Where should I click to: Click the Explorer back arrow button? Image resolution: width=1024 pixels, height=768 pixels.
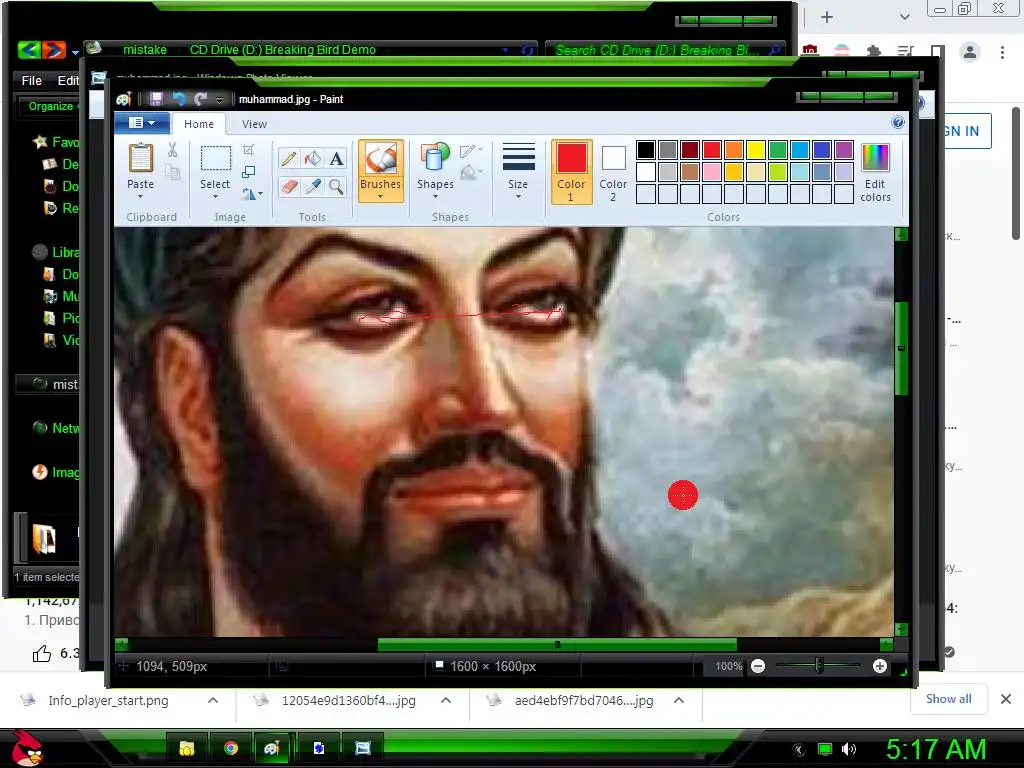pyautogui.click(x=29, y=50)
